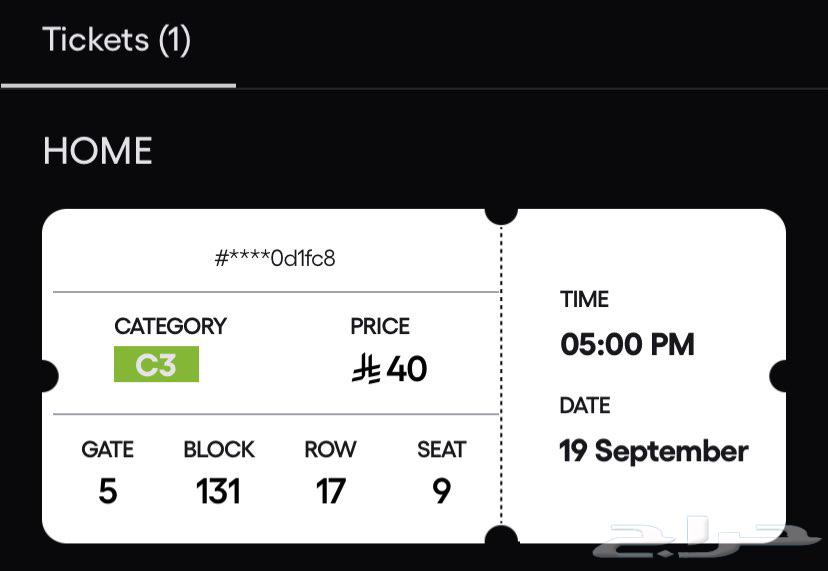
Task: Click the TIME label on the stub
Action: (x=584, y=299)
